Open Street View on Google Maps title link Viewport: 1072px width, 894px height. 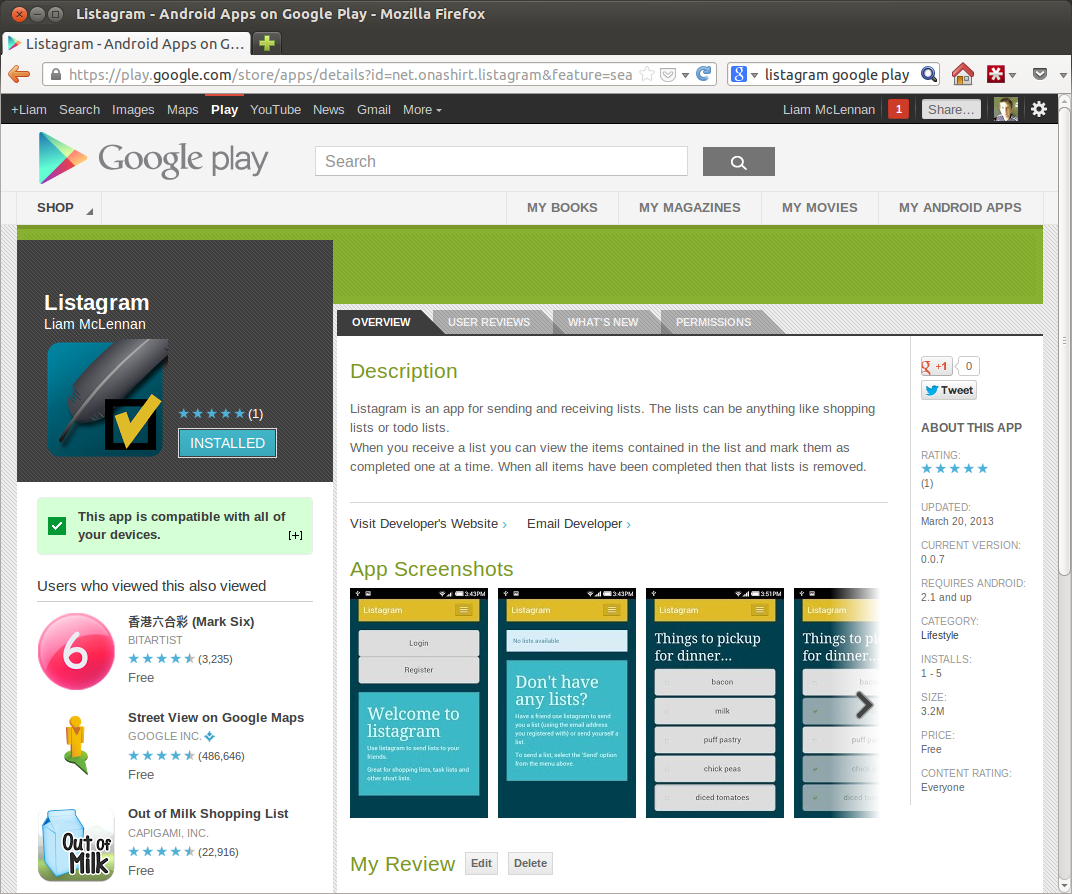click(x=216, y=718)
